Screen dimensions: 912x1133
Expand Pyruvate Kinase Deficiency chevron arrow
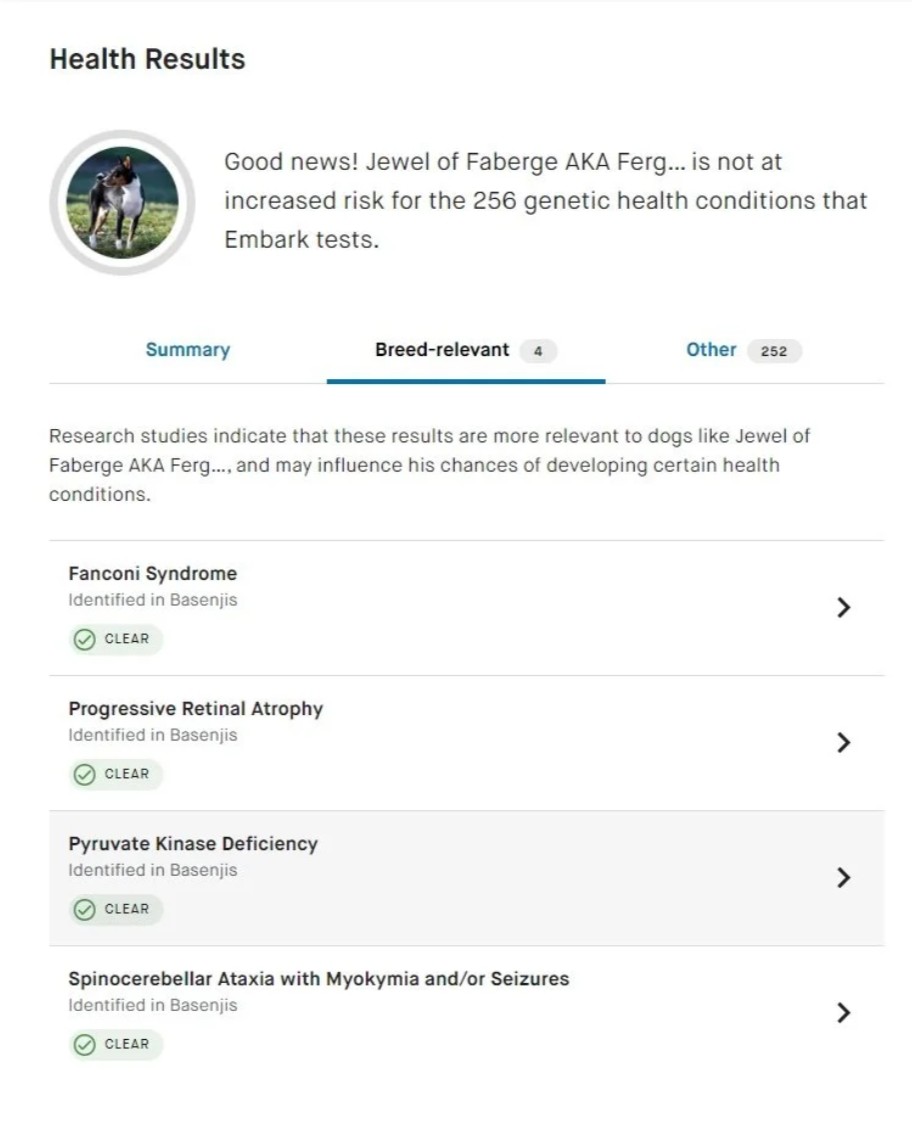click(x=843, y=877)
